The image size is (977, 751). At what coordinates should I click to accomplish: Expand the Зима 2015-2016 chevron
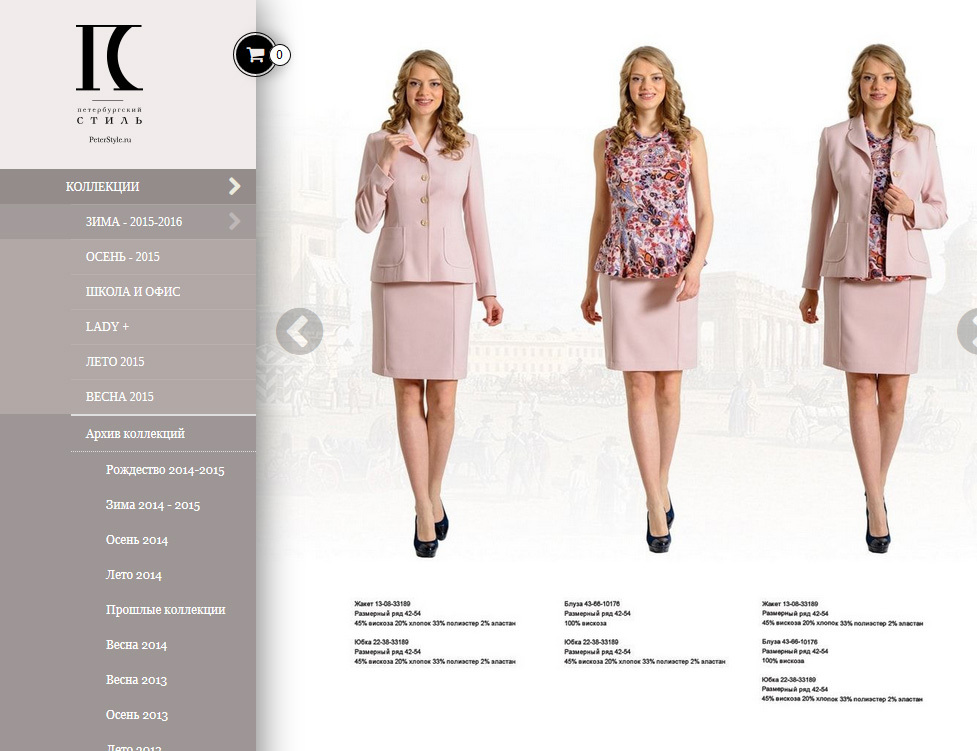tap(234, 221)
